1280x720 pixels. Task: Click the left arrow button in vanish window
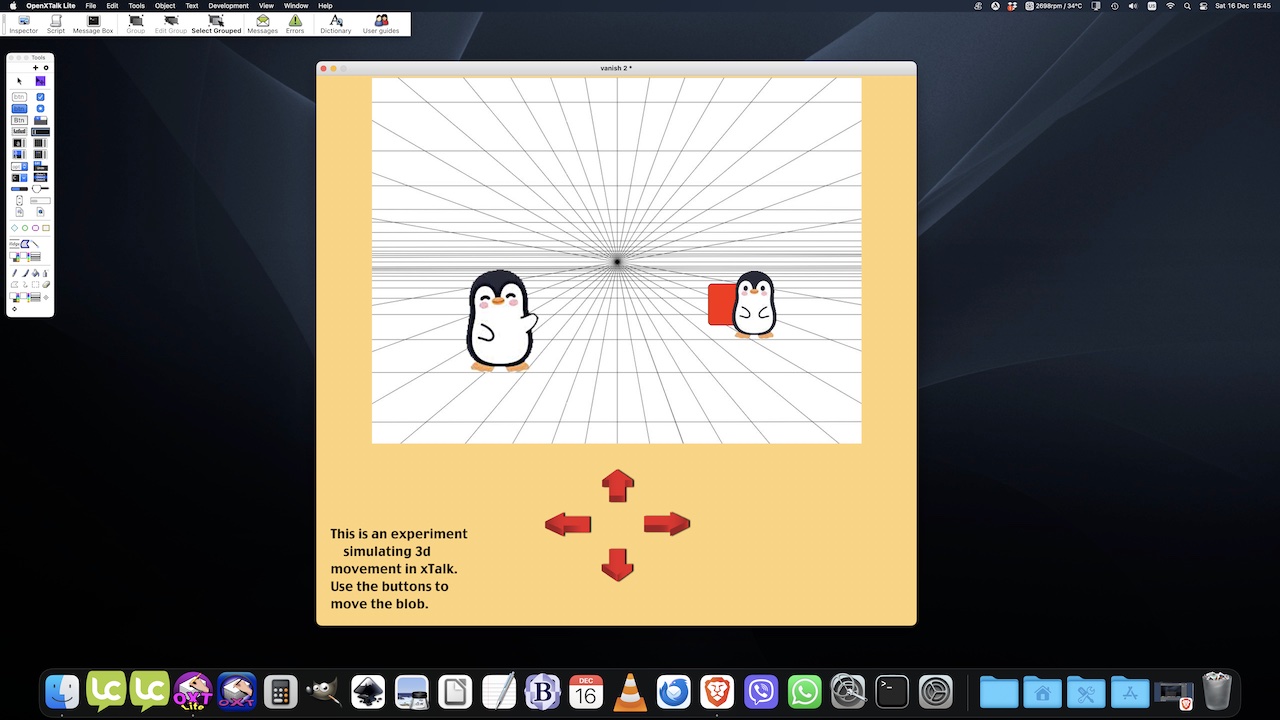coord(568,524)
